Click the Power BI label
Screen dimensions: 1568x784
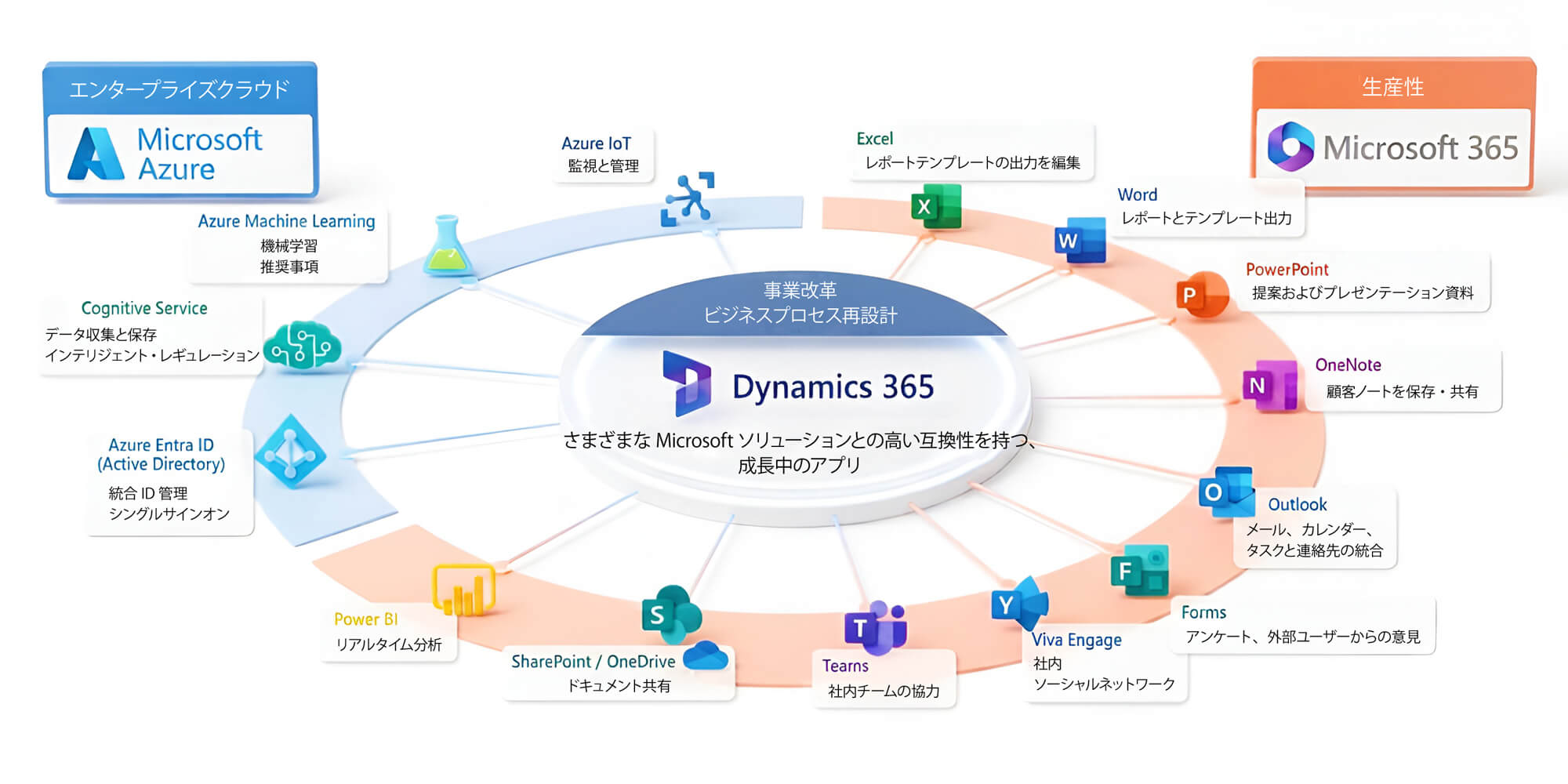pyautogui.click(x=365, y=619)
